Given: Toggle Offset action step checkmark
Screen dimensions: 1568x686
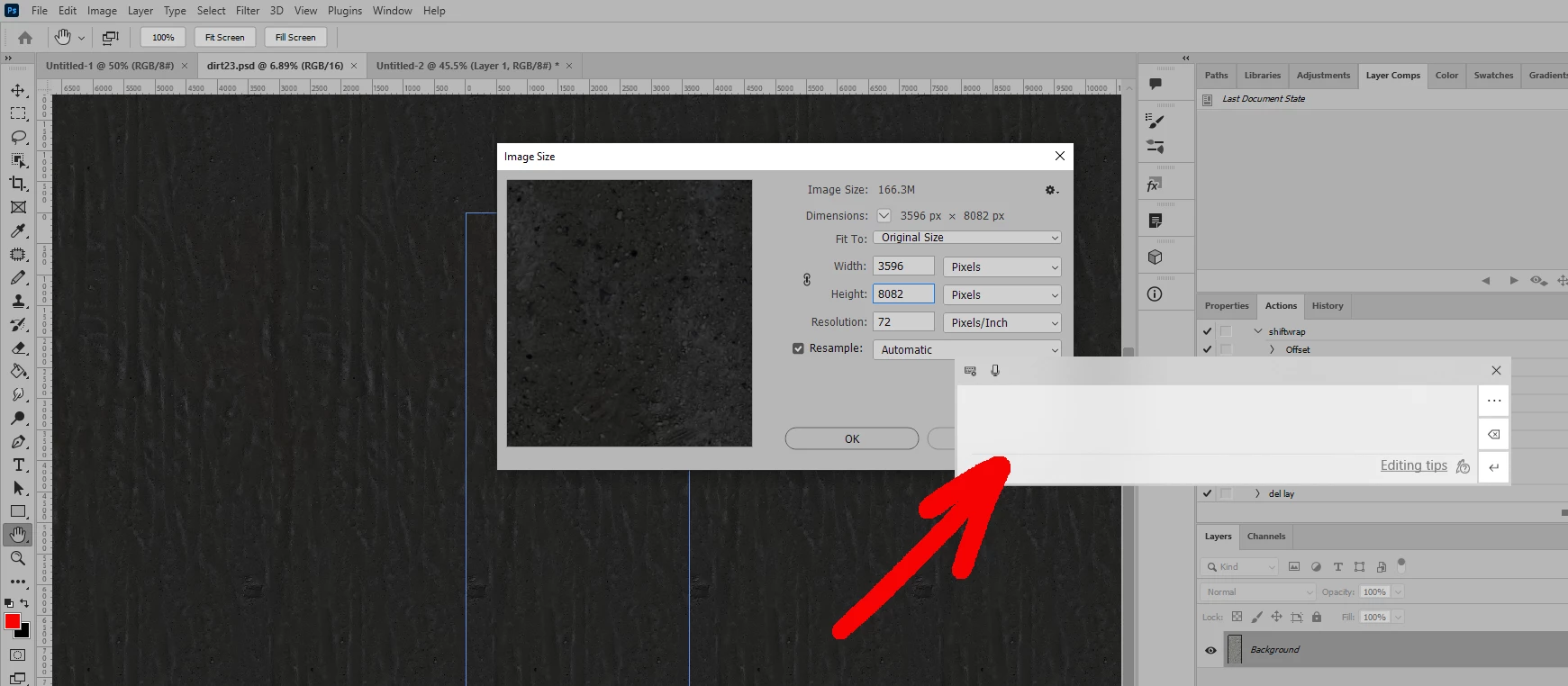Looking at the screenshot, I should (1207, 349).
